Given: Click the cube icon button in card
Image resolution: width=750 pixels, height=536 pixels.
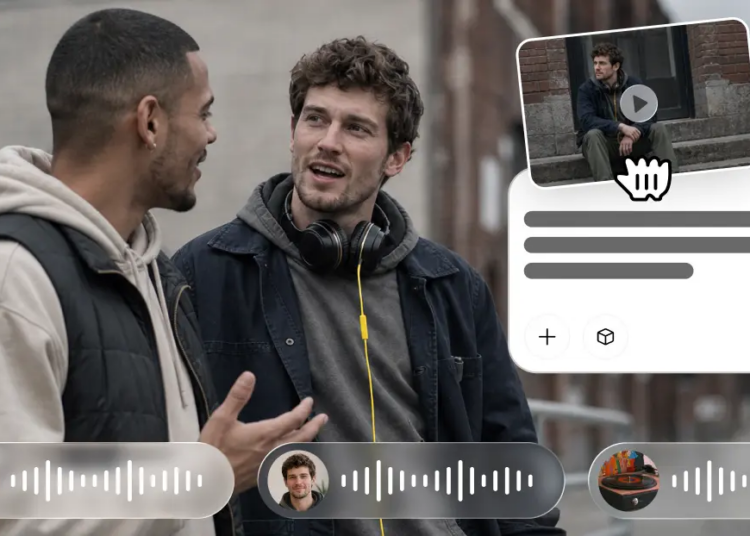Looking at the screenshot, I should 606,337.
